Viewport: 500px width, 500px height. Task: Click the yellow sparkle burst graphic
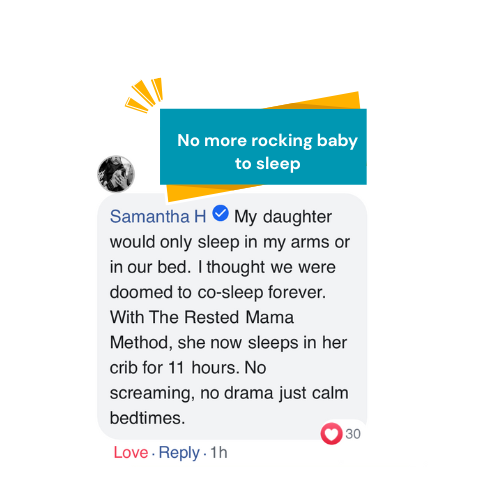(x=144, y=95)
